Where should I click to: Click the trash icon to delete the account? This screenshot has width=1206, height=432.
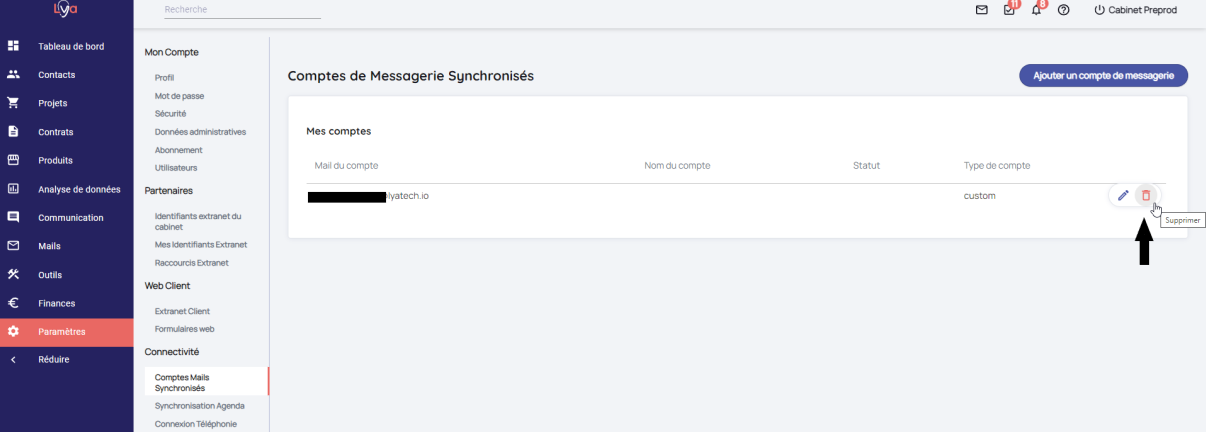point(1146,196)
